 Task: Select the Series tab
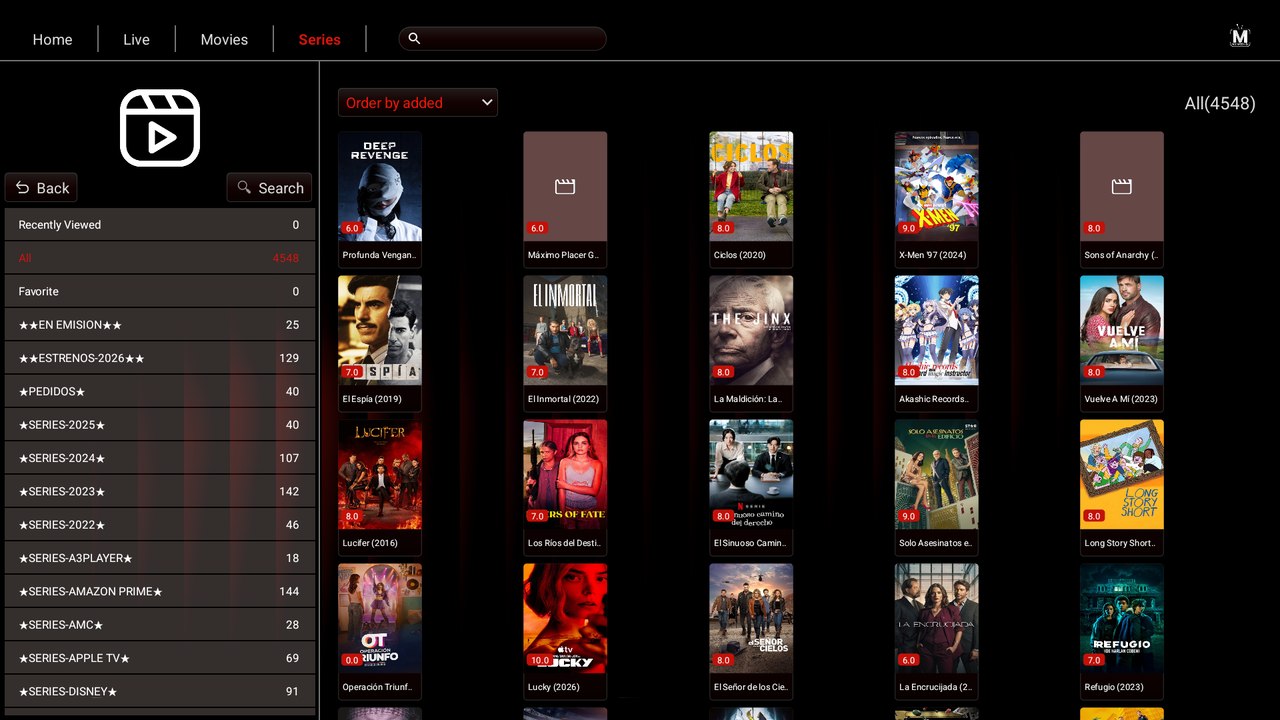(320, 39)
